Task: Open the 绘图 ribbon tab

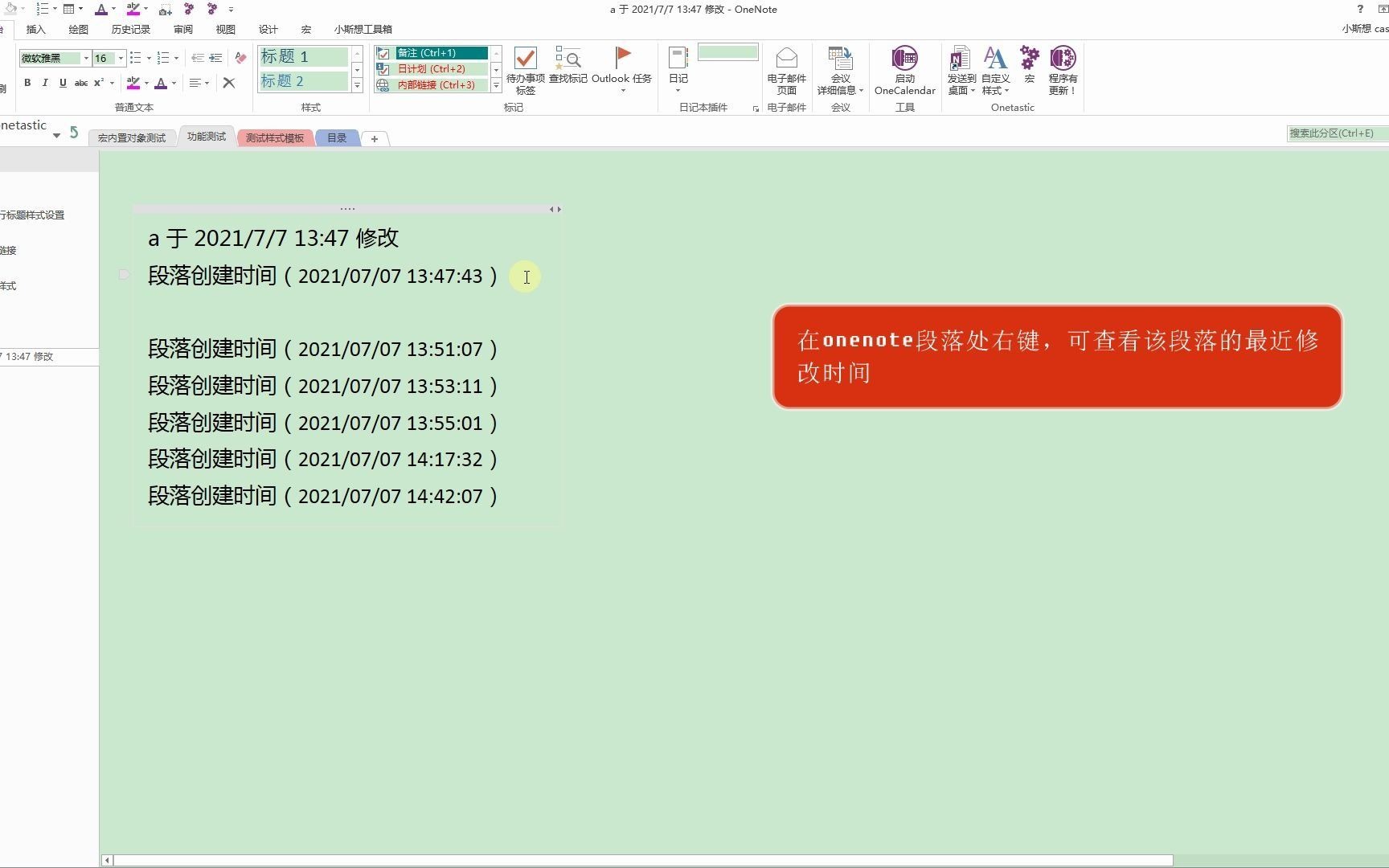Action: (x=78, y=29)
